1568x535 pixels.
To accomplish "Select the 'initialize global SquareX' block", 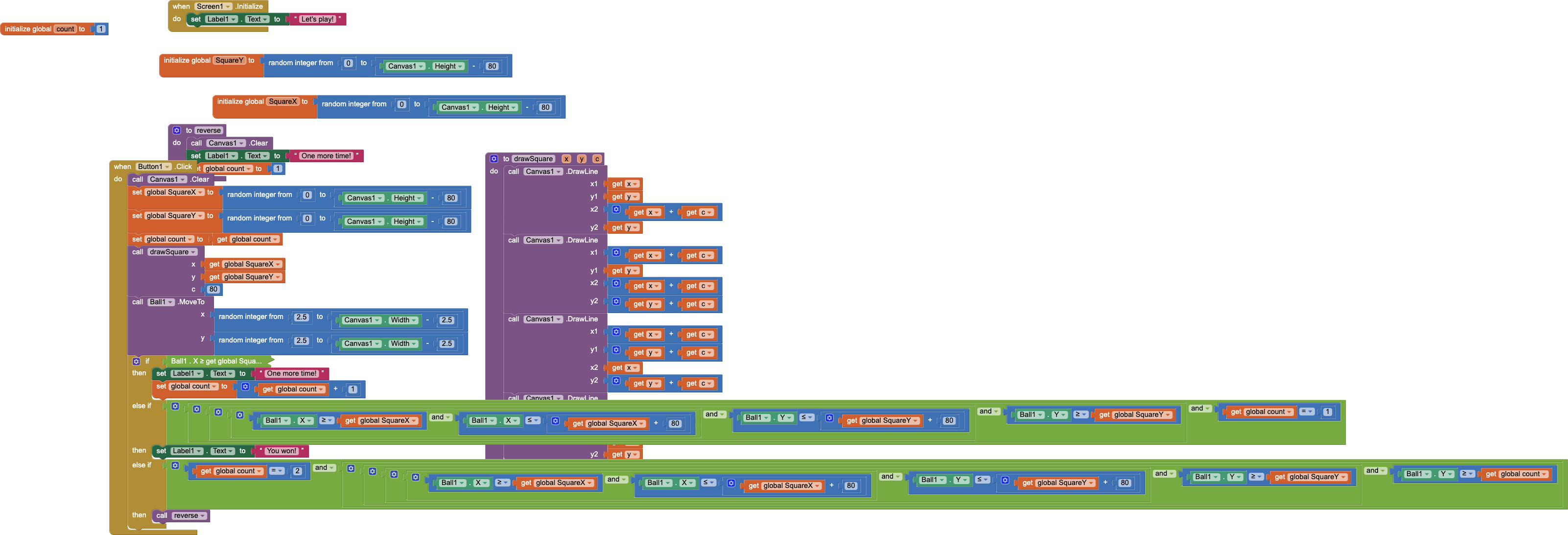I will [240, 102].
